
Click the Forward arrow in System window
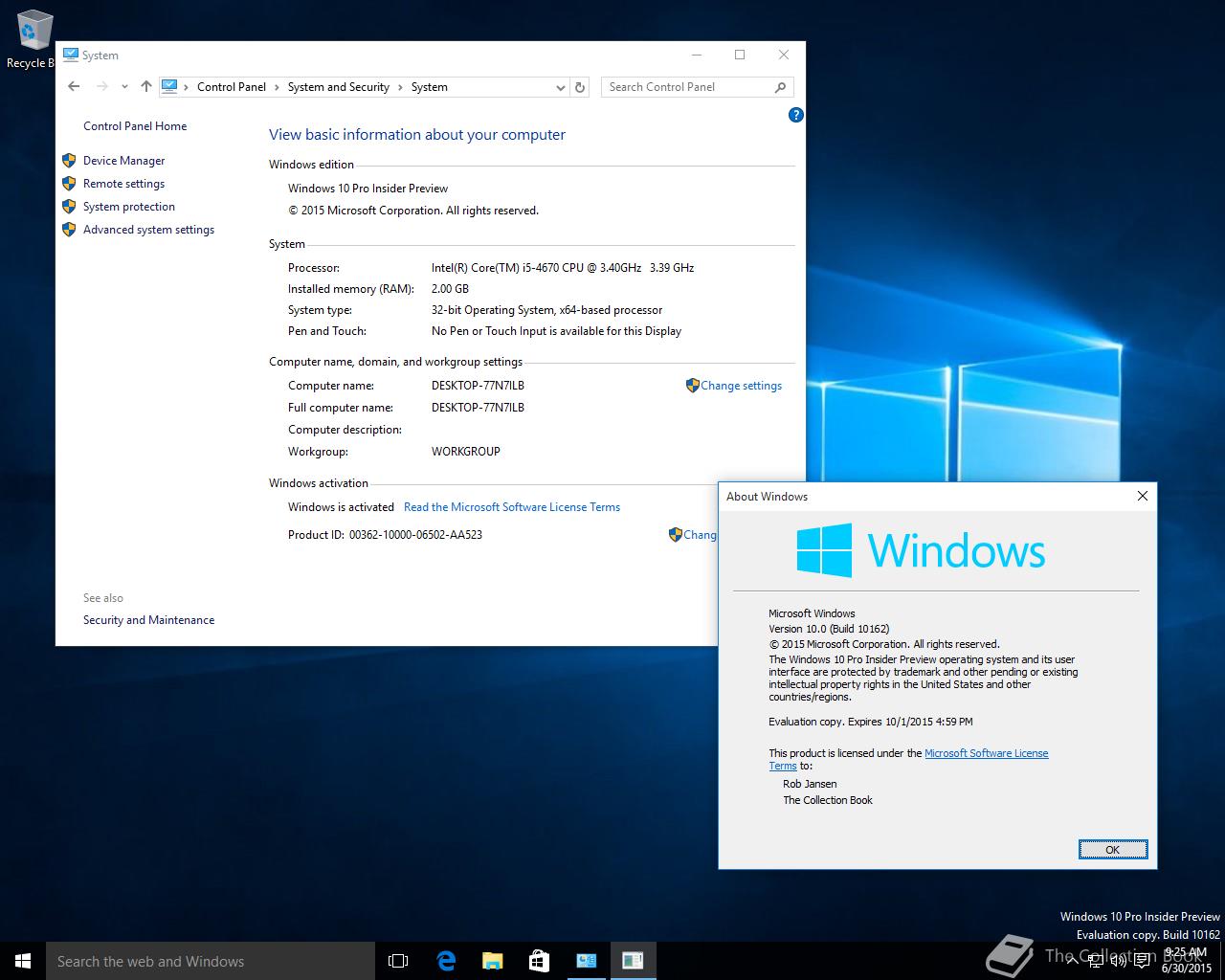click(102, 86)
